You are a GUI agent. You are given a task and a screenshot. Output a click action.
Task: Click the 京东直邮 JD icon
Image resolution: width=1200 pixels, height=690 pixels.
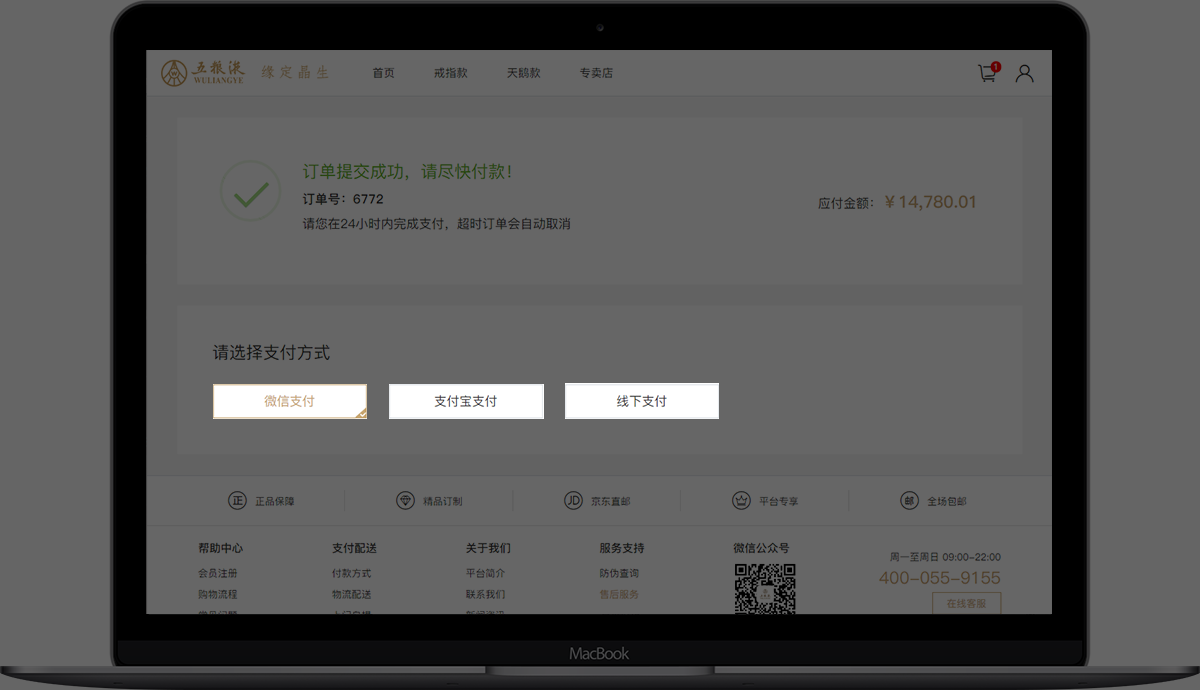point(573,501)
